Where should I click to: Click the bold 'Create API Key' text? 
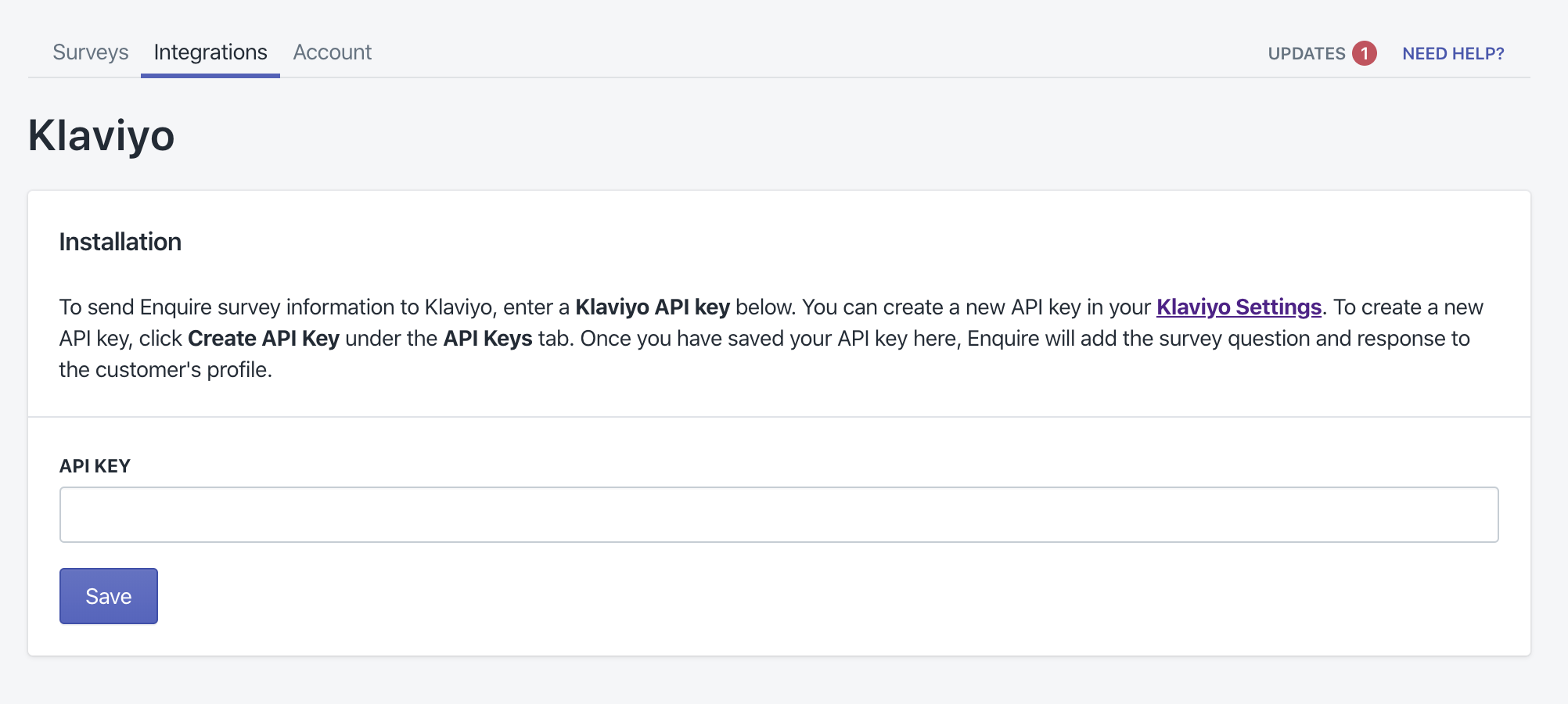point(264,339)
